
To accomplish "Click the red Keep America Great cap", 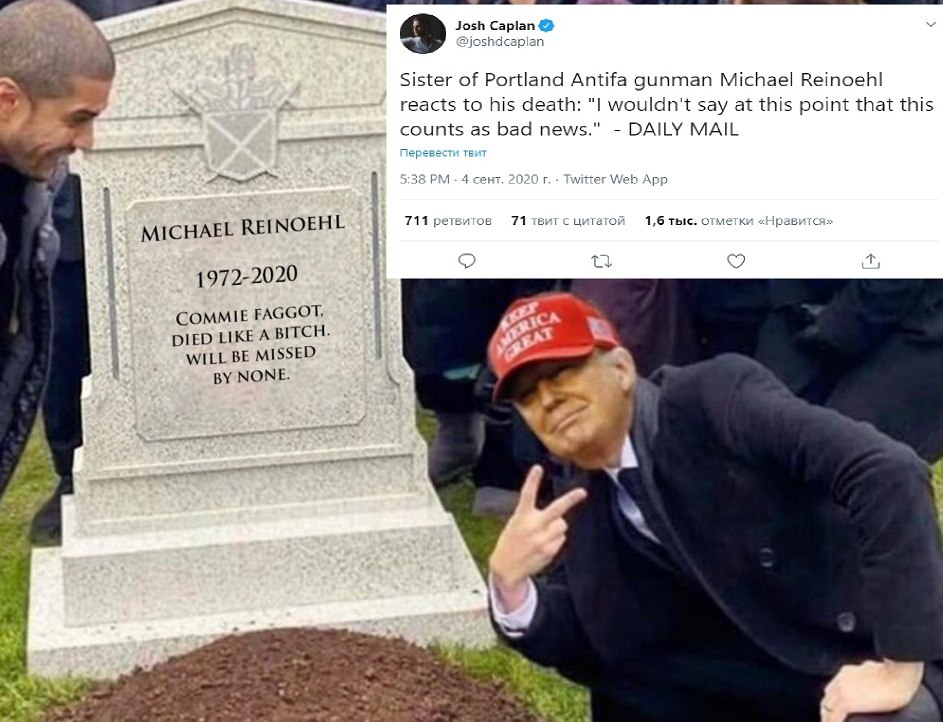I will coord(550,340).
